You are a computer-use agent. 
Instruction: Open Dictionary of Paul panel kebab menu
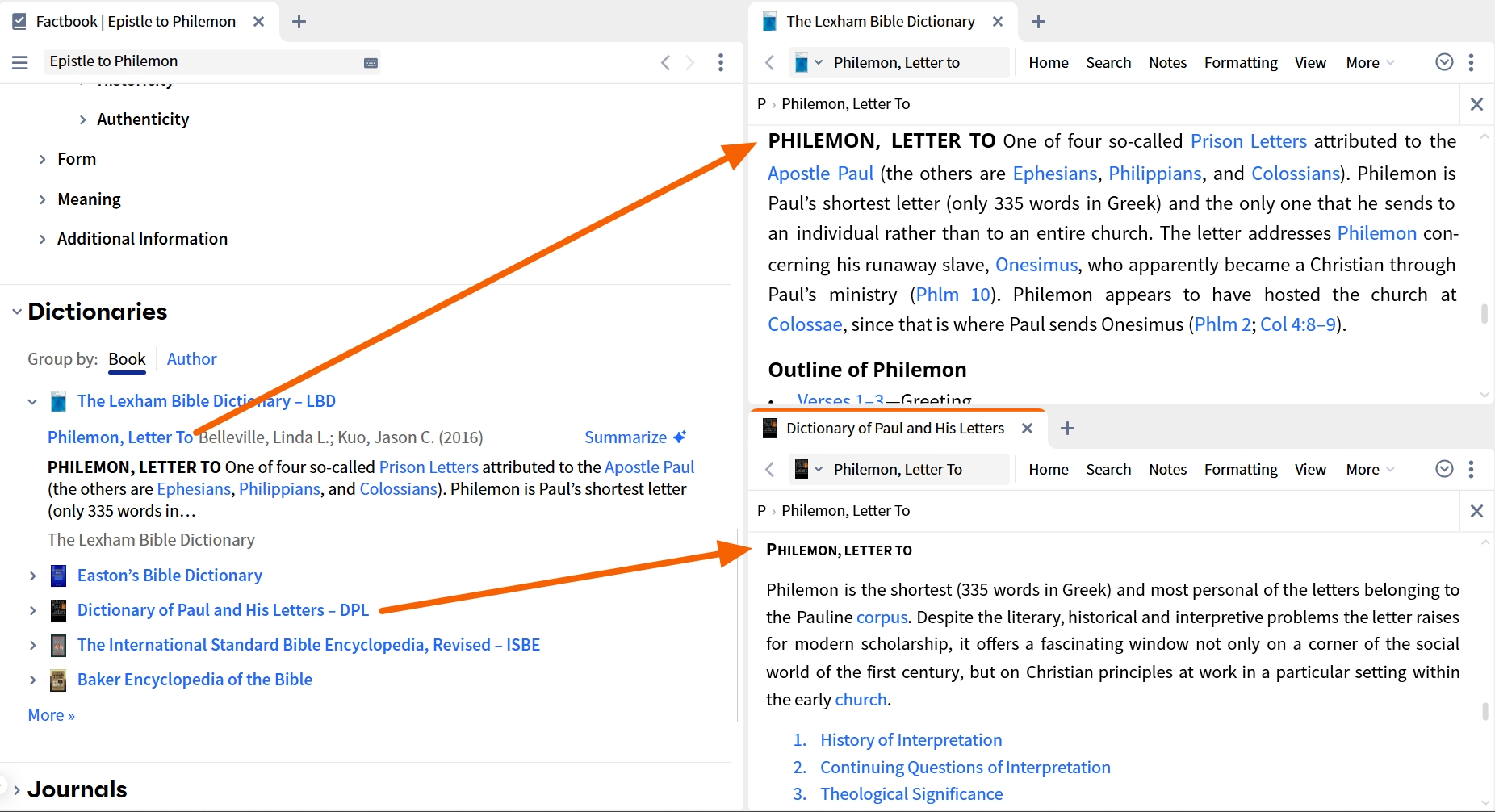(1472, 469)
